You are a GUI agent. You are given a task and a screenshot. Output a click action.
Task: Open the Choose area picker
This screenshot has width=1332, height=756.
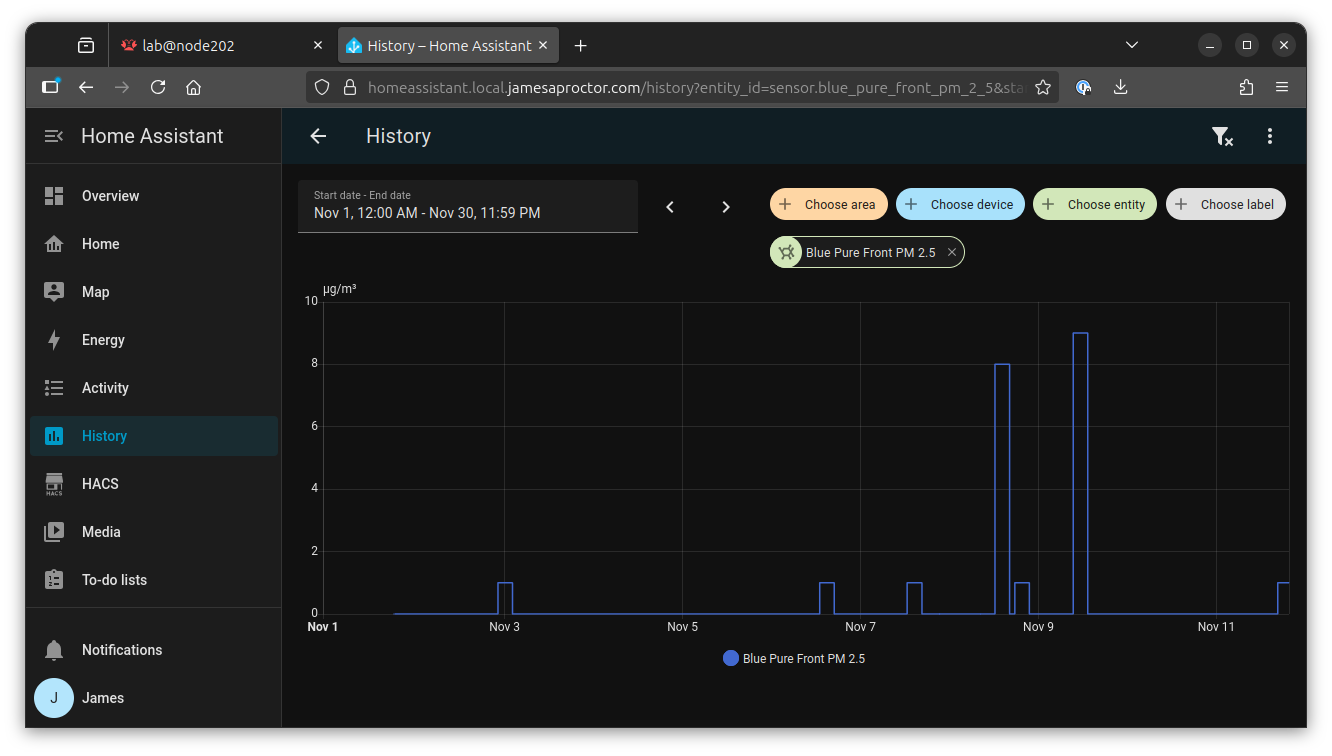[x=829, y=204]
